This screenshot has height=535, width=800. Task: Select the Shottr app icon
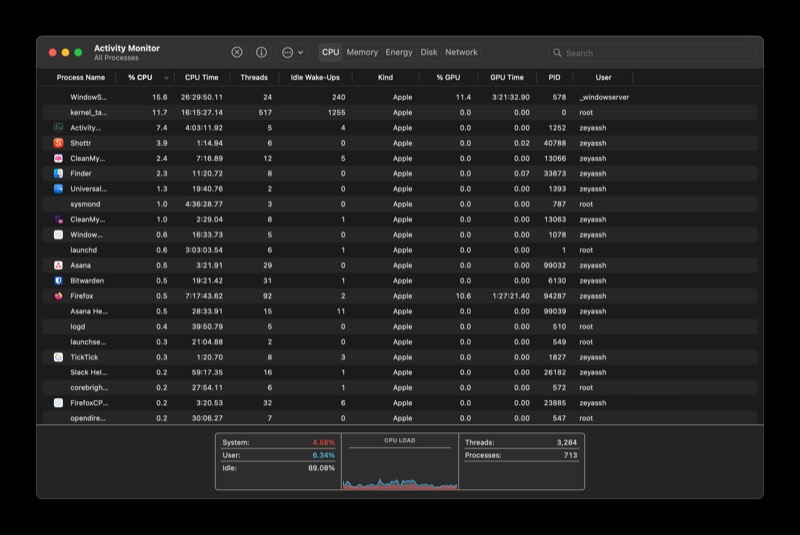pos(59,143)
